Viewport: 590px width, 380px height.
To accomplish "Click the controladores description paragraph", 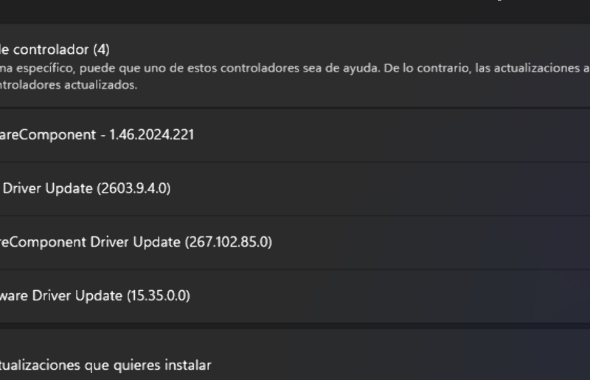I will [x=295, y=76].
